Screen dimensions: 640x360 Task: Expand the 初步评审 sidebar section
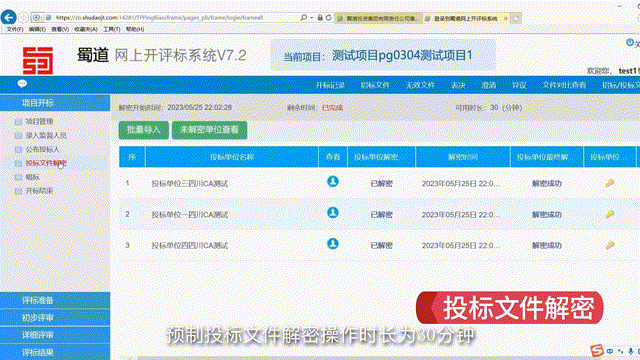click(x=55, y=318)
